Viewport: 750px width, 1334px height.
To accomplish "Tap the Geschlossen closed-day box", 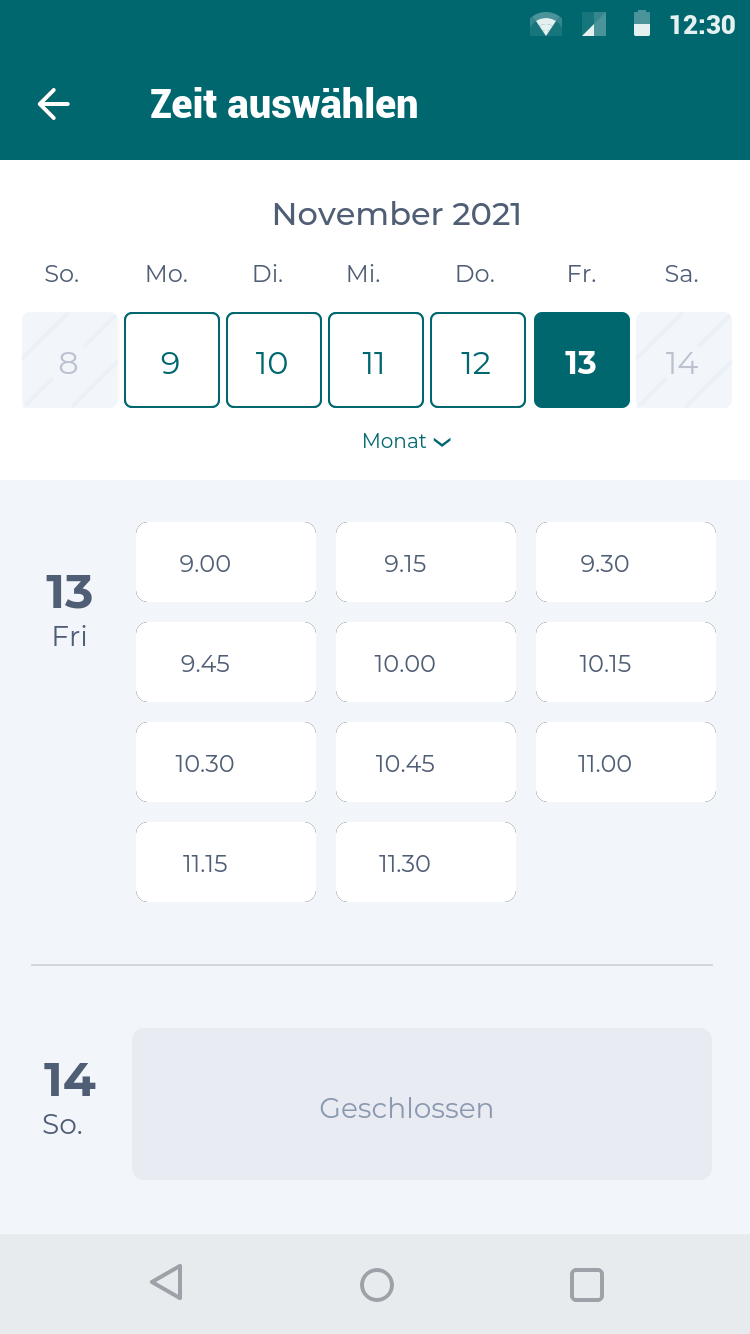I will pos(422,1104).
